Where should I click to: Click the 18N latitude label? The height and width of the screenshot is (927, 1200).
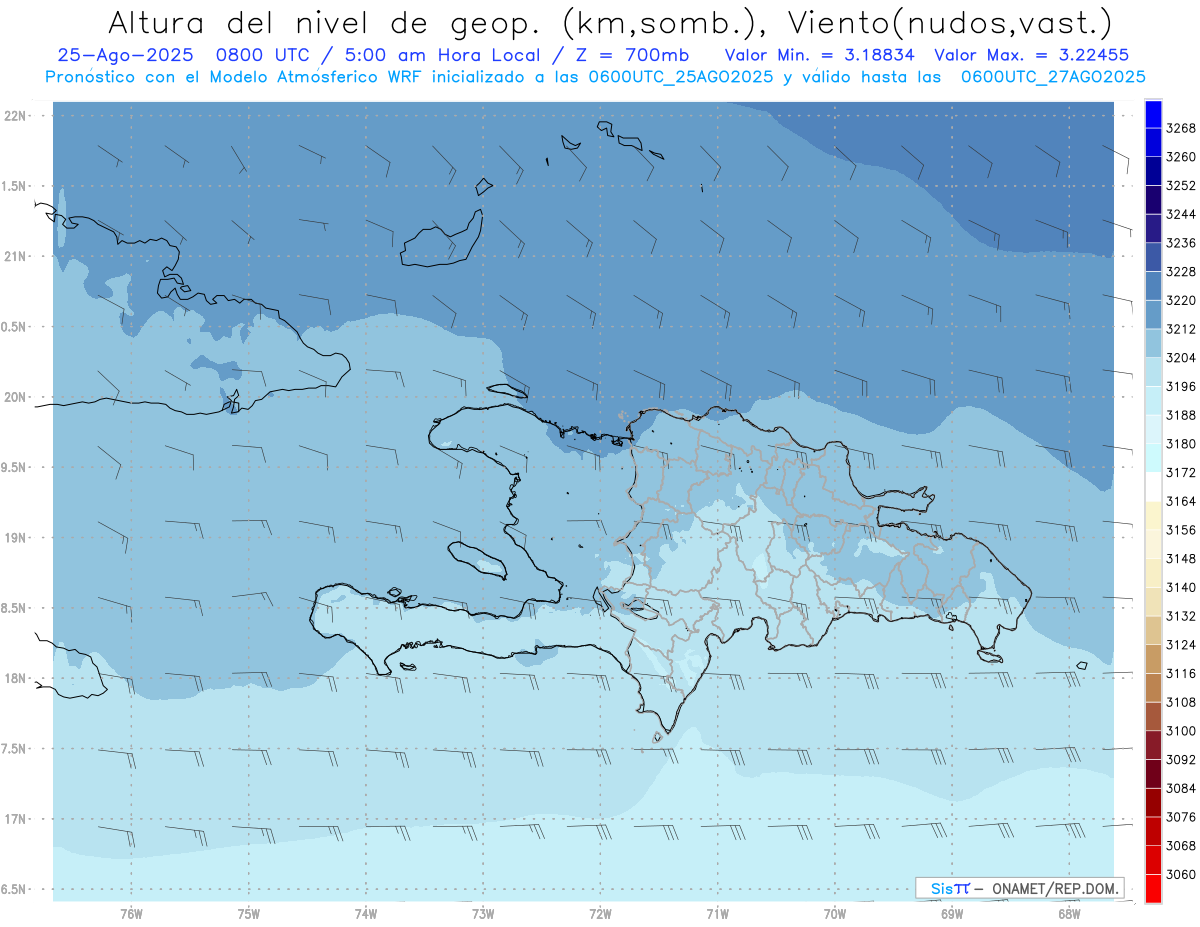(16, 679)
